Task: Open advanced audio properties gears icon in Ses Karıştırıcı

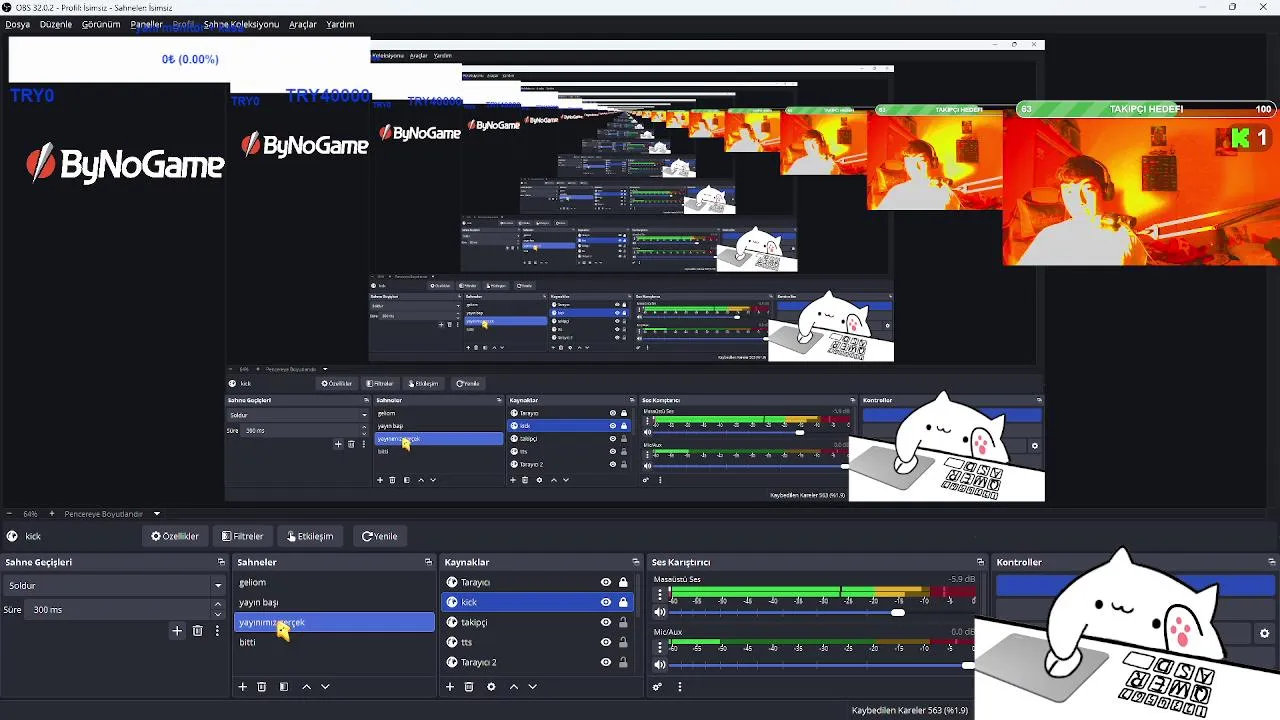Action: pos(657,687)
